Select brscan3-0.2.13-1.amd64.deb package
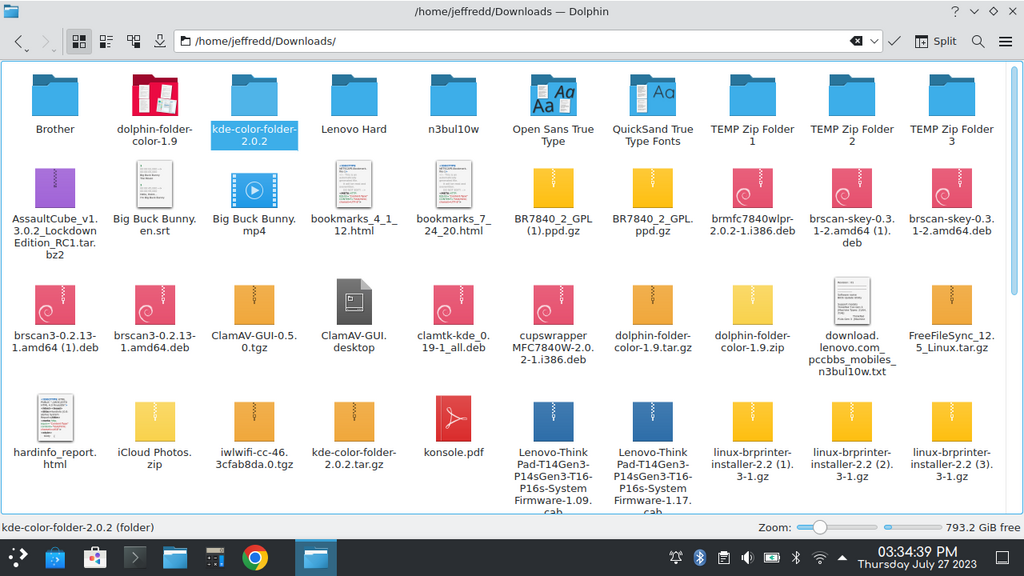 [155, 318]
